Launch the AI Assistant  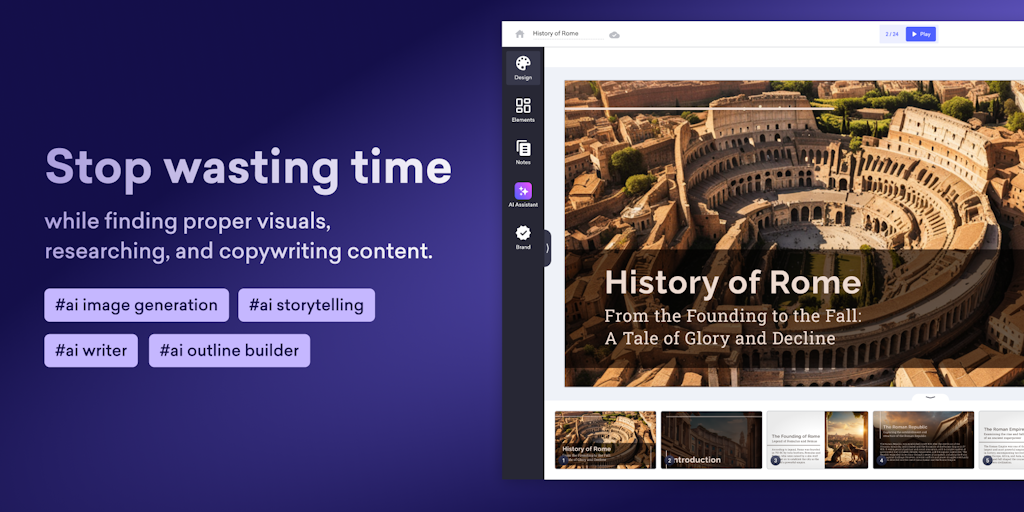pos(523,195)
